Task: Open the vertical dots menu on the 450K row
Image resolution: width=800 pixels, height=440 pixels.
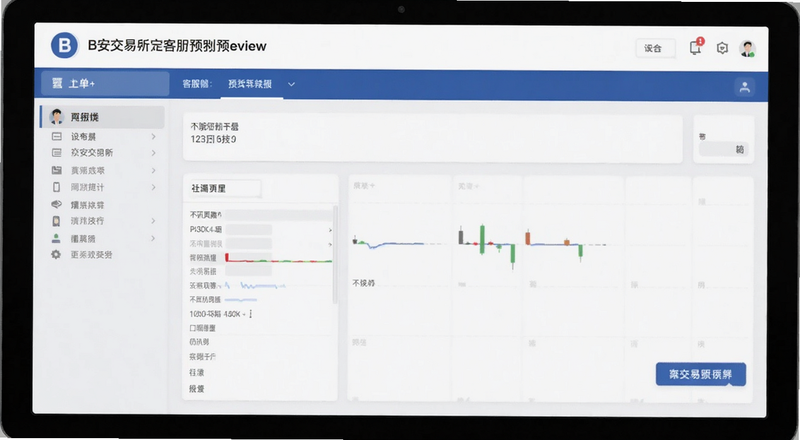Action: coord(251,314)
